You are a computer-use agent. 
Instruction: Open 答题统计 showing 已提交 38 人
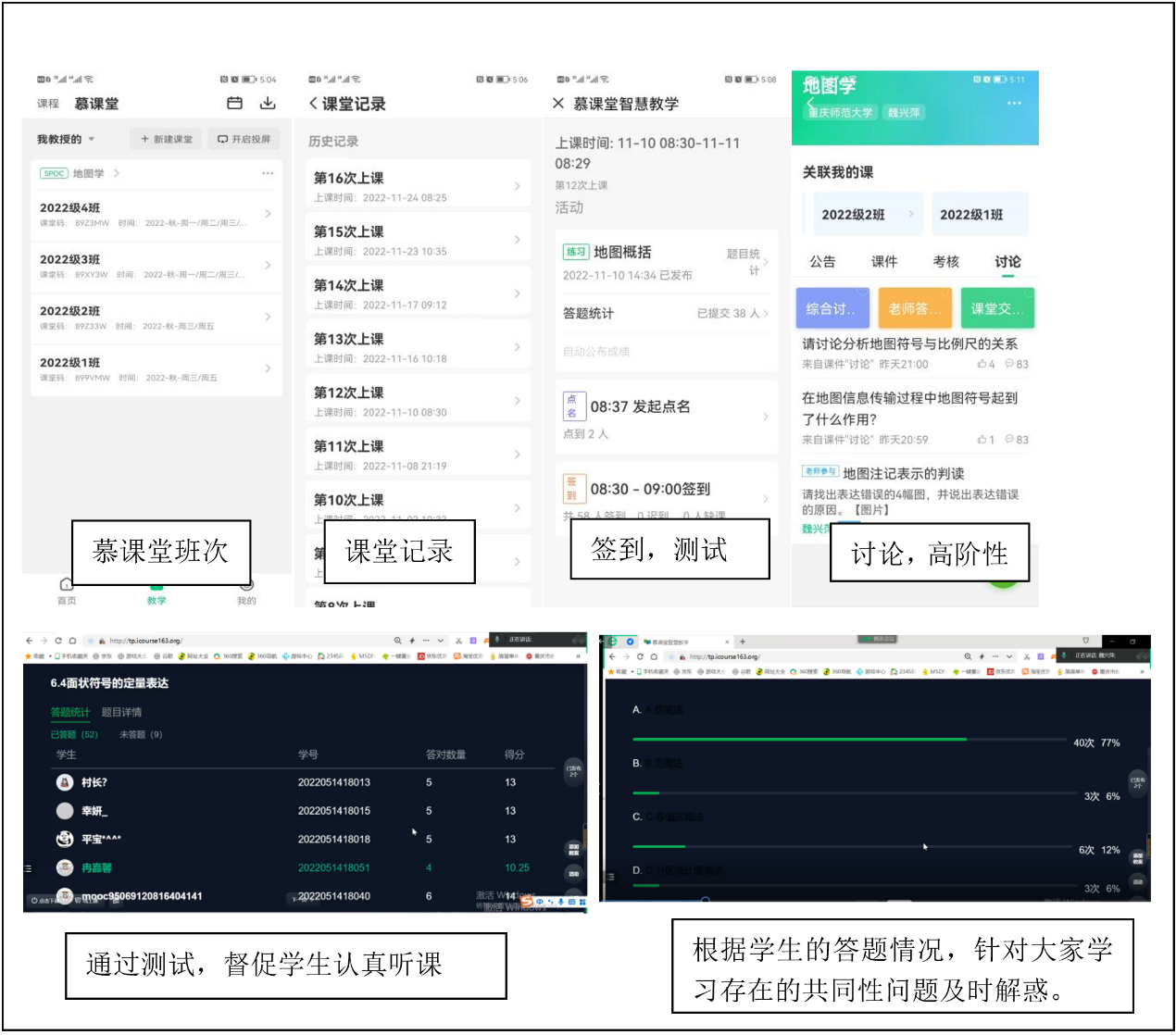click(x=666, y=313)
